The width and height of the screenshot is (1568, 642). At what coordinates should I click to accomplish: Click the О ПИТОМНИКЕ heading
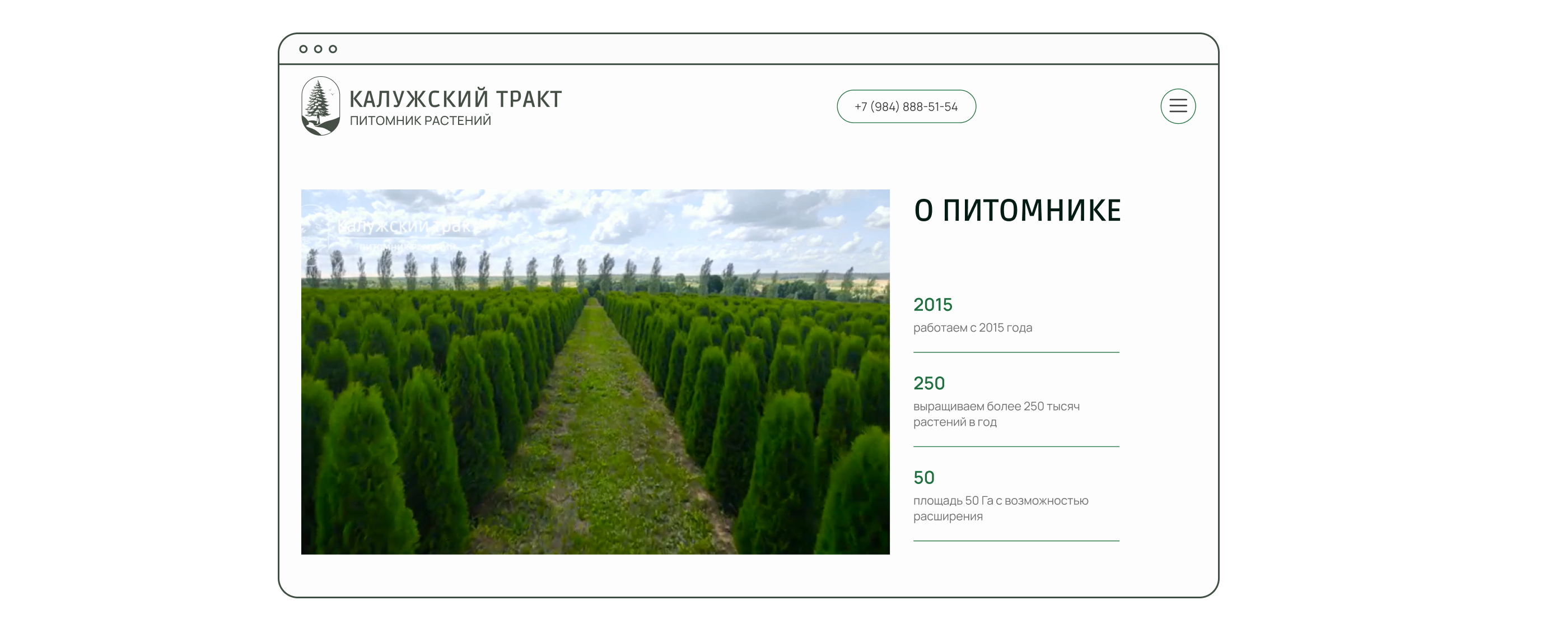pyautogui.click(x=1016, y=211)
